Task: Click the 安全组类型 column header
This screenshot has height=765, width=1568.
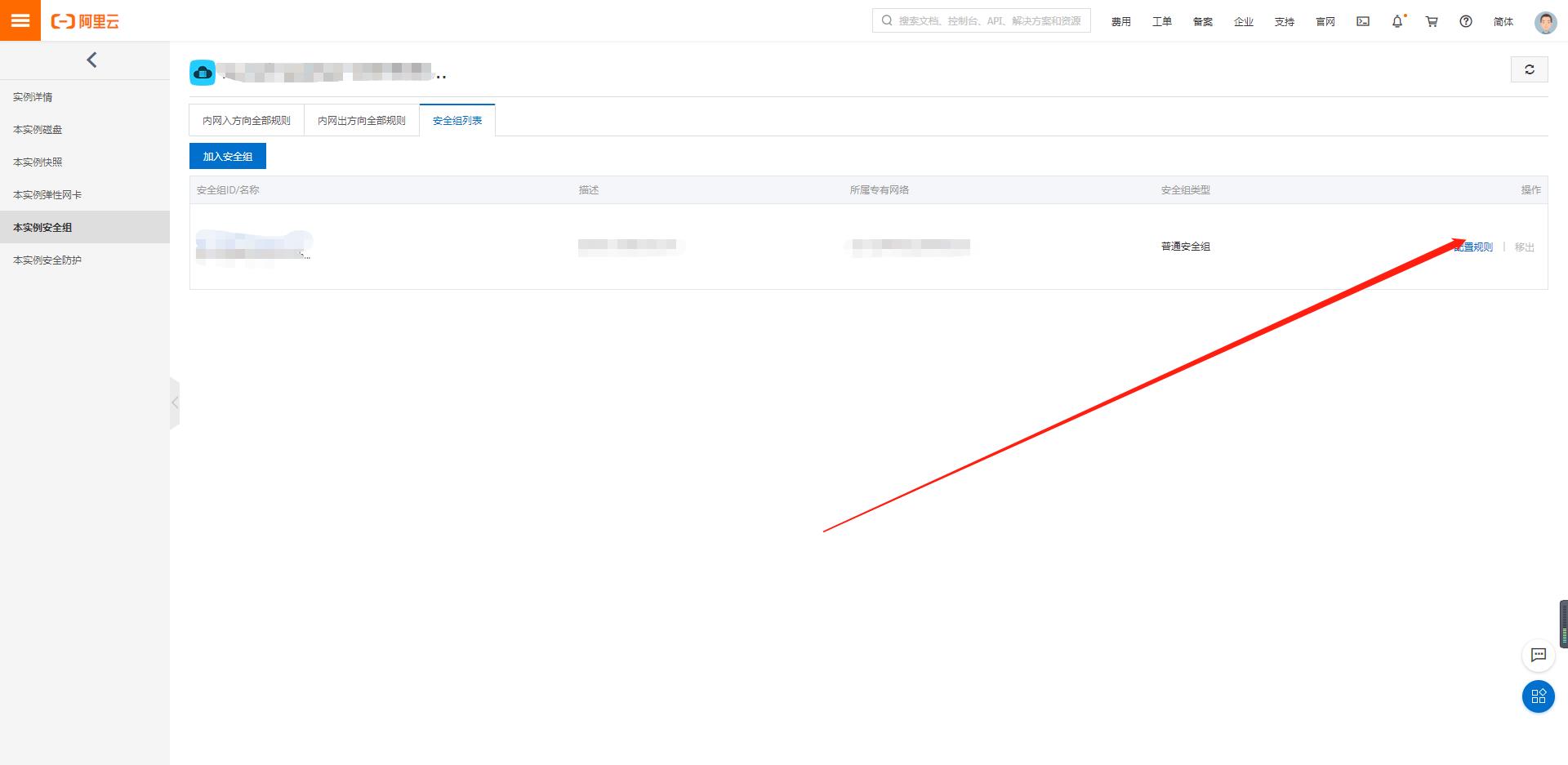Action: (x=1186, y=190)
